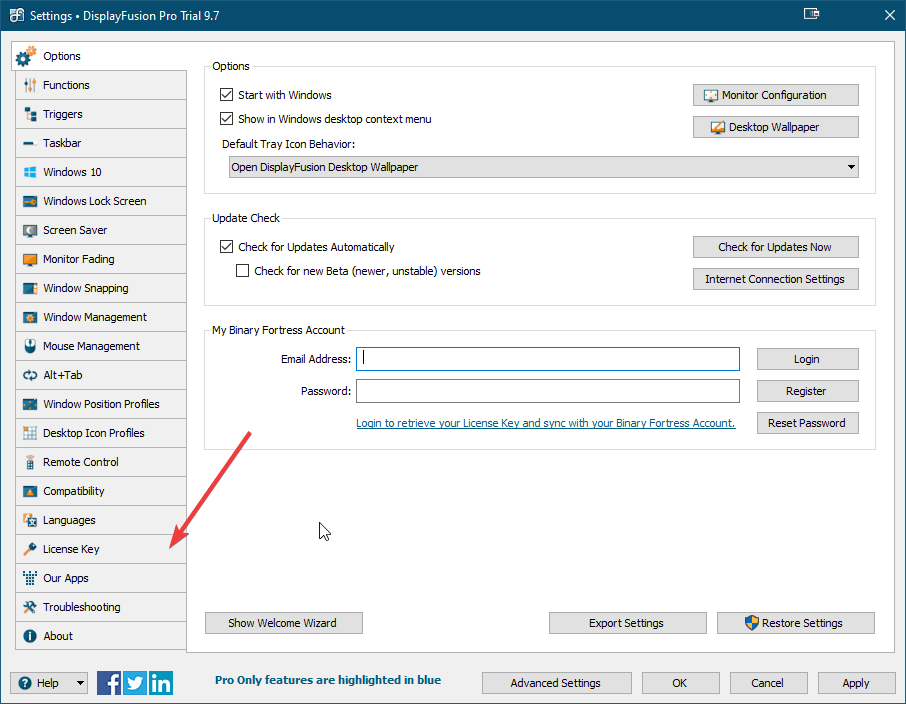
Task: Click the Options gear icon in sidebar
Action: click(26, 56)
